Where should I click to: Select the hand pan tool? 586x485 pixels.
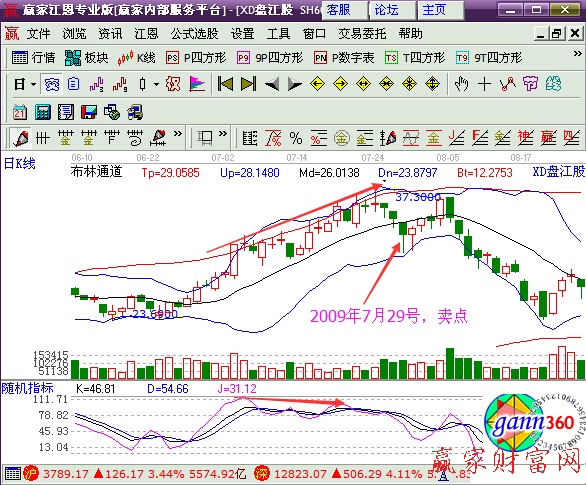(461, 84)
